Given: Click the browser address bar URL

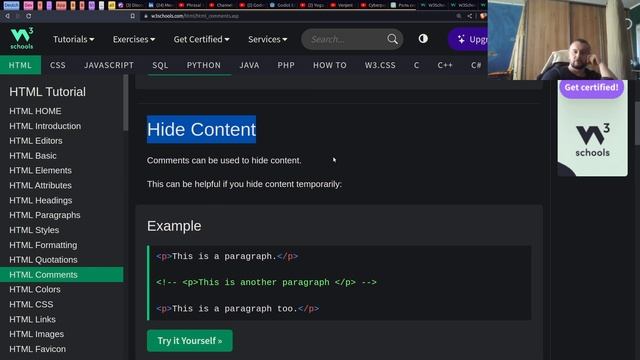Looking at the screenshot, I should click(x=195, y=16).
